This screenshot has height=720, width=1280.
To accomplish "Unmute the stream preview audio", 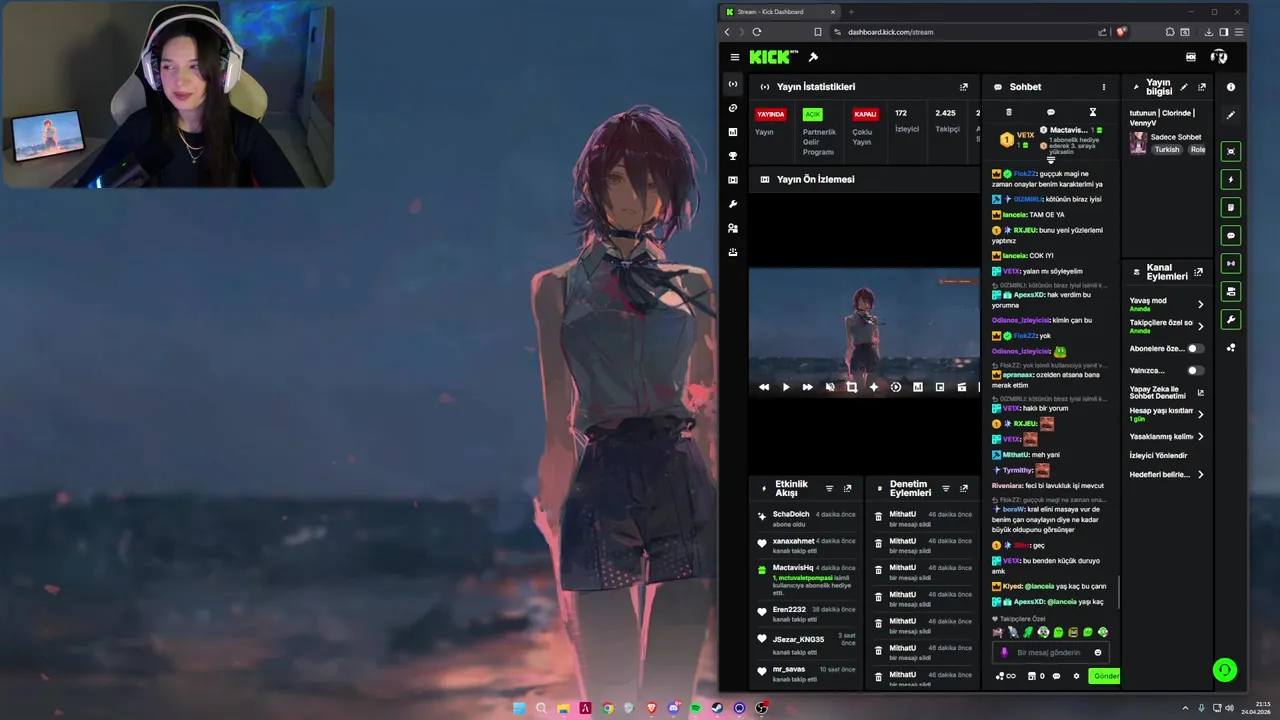I will click(830, 387).
